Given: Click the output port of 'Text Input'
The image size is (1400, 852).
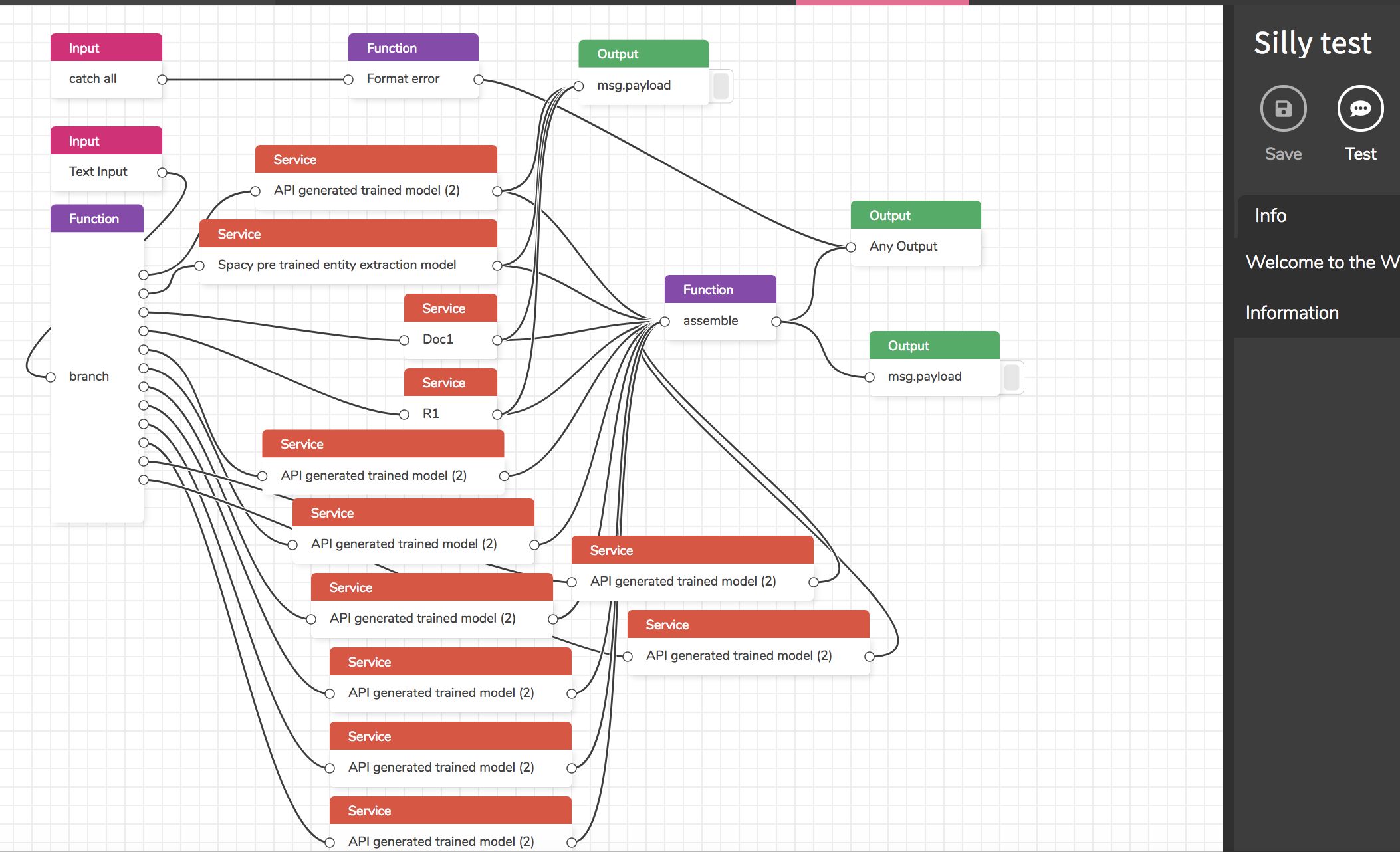Looking at the screenshot, I should pos(162,173).
